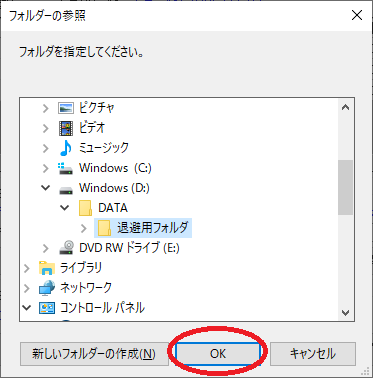Expand the ピクチャ tree node

point(46,108)
